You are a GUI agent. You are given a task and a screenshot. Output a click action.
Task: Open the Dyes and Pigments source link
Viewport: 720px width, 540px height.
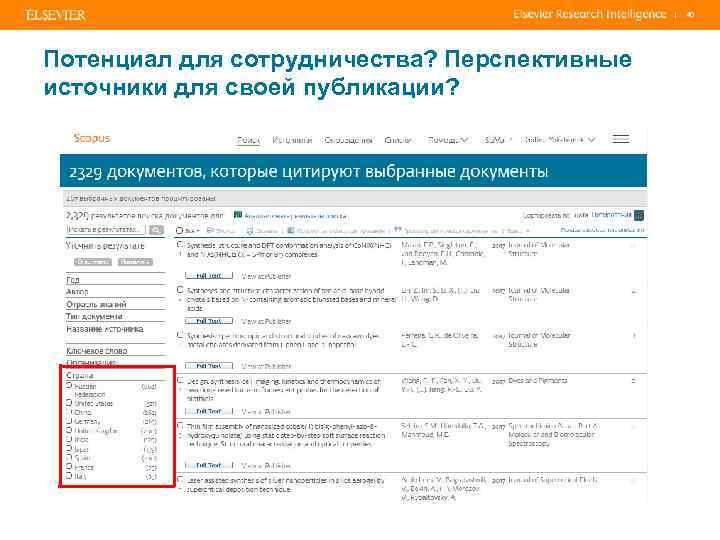coord(538,380)
